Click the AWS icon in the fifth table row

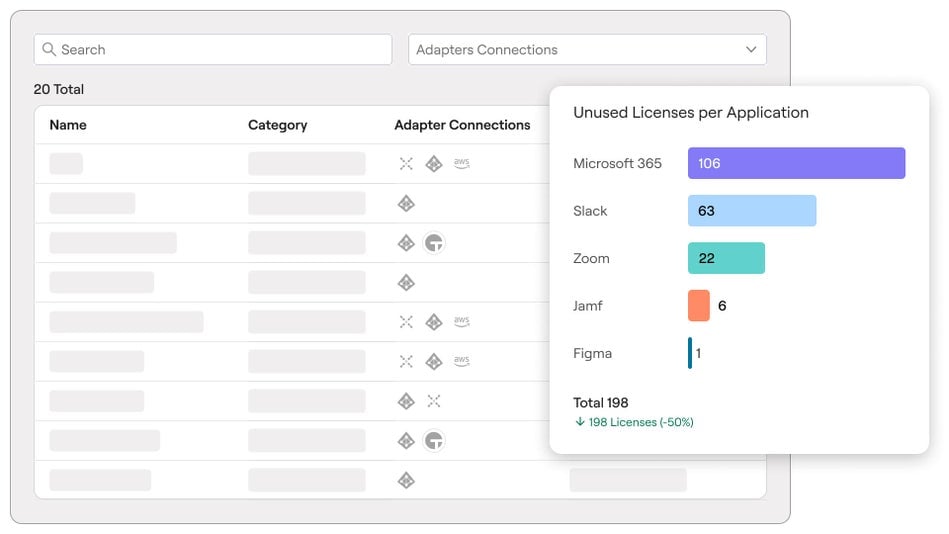pos(461,321)
